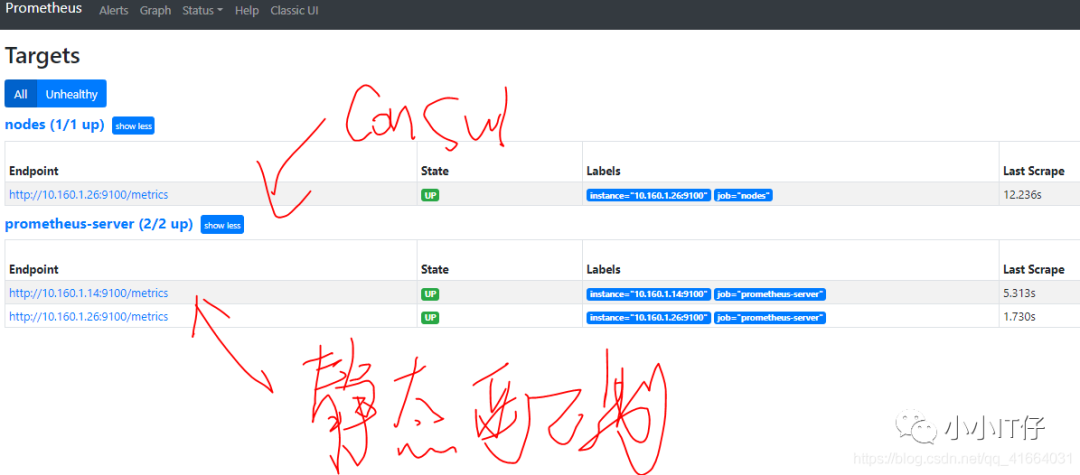This screenshot has height=475, width=1080.
Task: Switch to the Classic UI
Action: pyautogui.click(x=294, y=11)
